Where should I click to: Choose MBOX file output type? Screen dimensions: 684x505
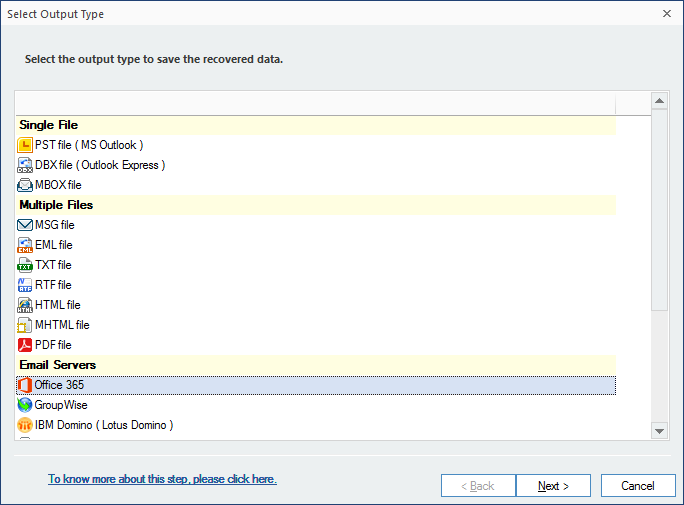point(316,185)
